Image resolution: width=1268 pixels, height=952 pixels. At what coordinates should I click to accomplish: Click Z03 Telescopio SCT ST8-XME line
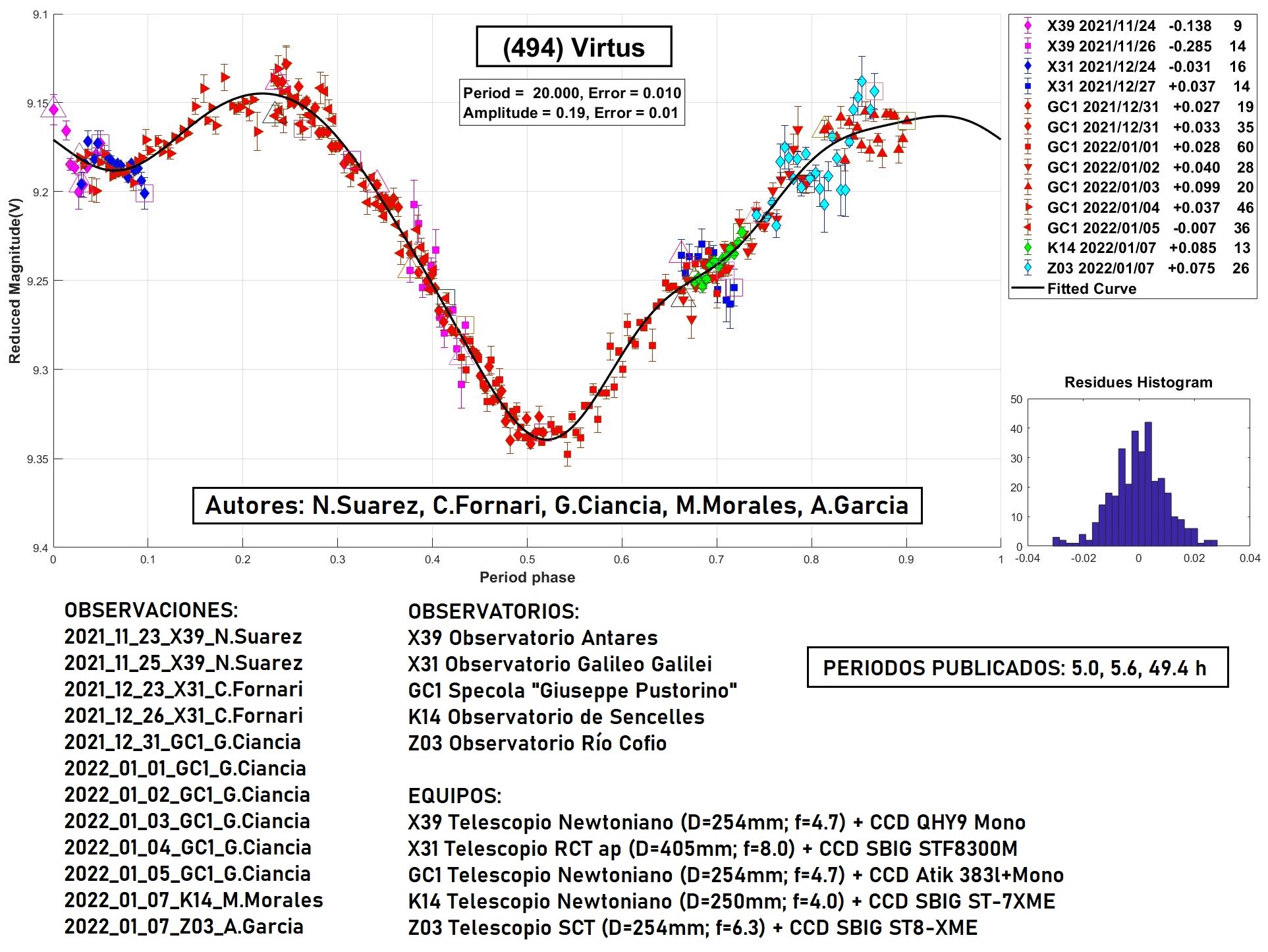pyautogui.click(x=693, y=928)
